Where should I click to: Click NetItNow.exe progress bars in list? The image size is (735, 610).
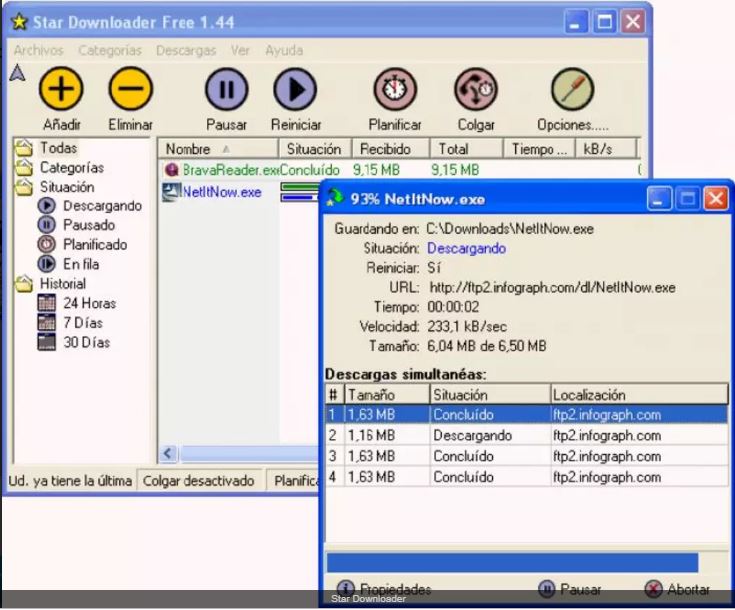pyautogui.click(x=300, y=192)
